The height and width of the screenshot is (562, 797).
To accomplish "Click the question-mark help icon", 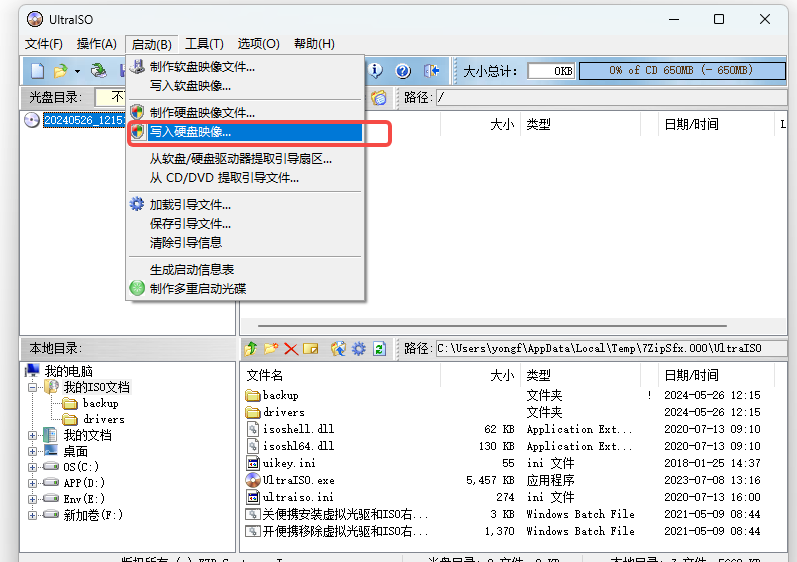I will [x=403, y=71].
